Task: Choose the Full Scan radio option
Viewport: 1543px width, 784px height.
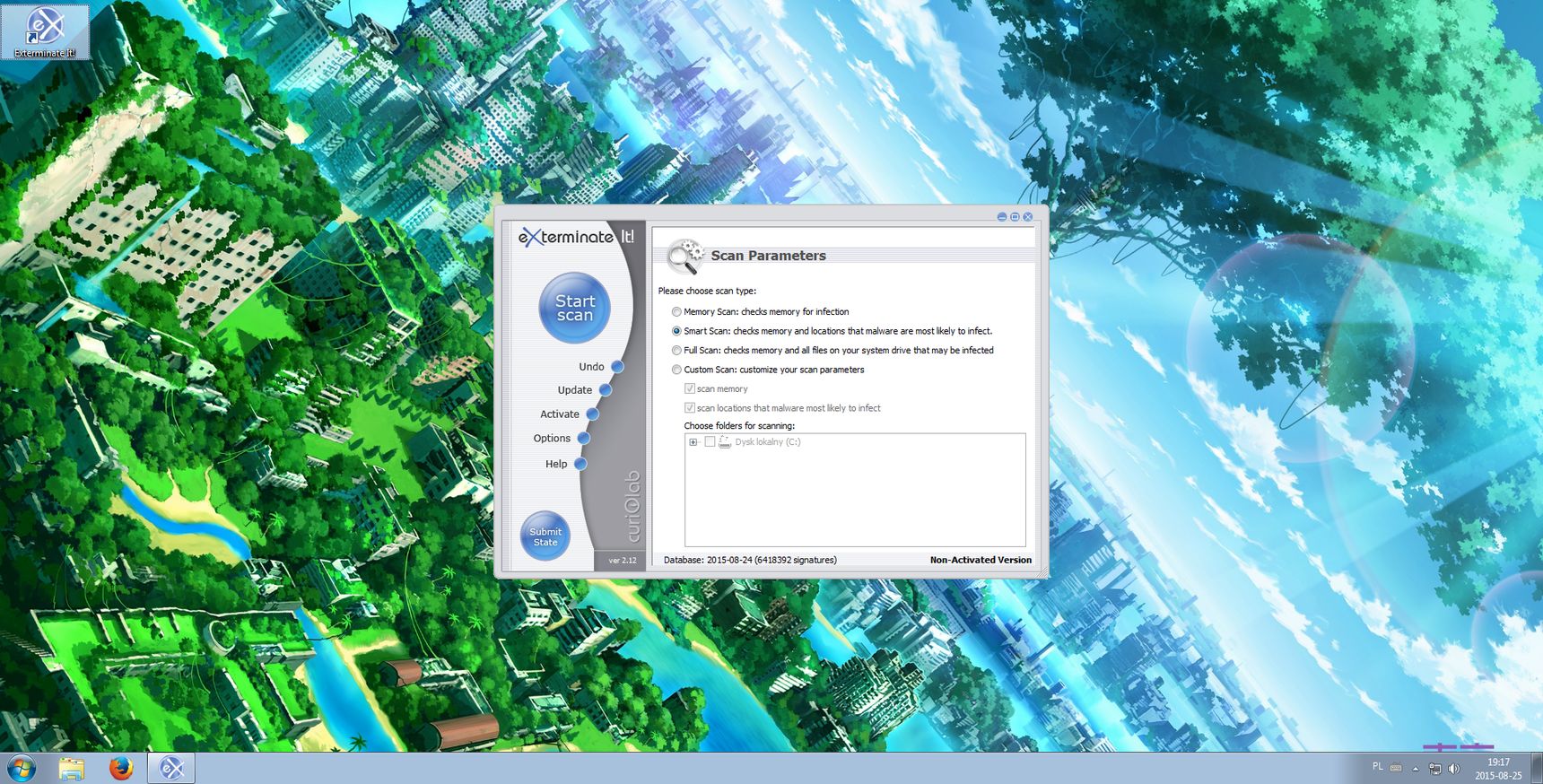Action: [x=676, y=350]
